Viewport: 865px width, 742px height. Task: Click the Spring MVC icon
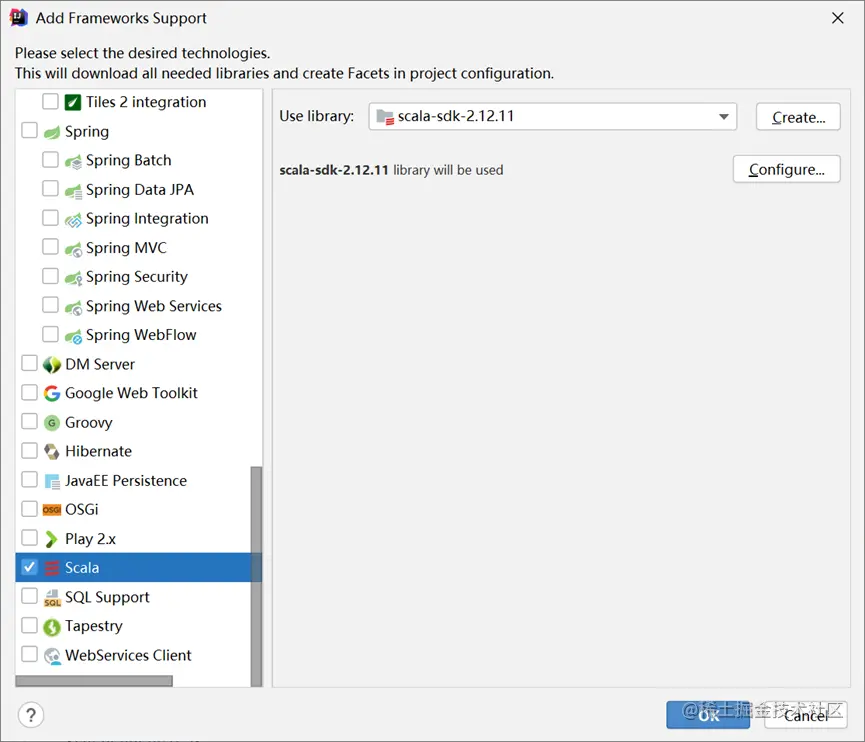point(73,249)
